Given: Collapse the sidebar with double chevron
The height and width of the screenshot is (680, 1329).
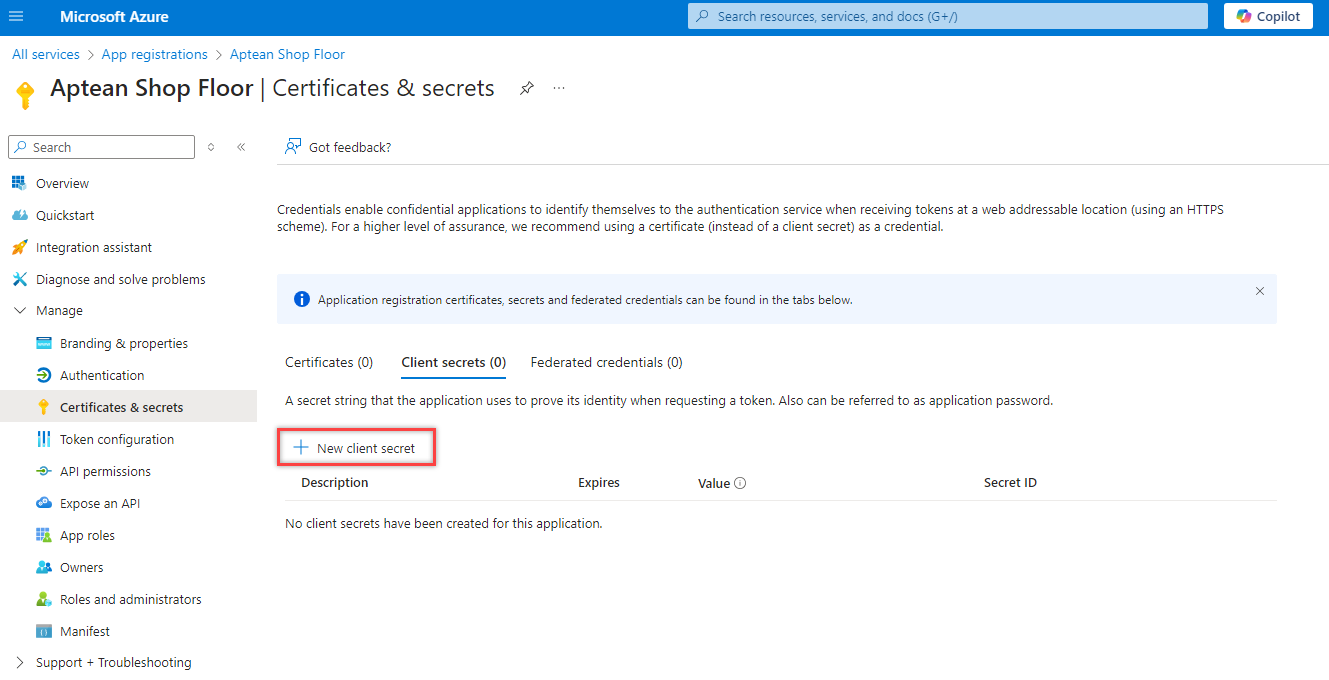Looking at the screenshot, I should pyautogui.click(x=241, y=147).
